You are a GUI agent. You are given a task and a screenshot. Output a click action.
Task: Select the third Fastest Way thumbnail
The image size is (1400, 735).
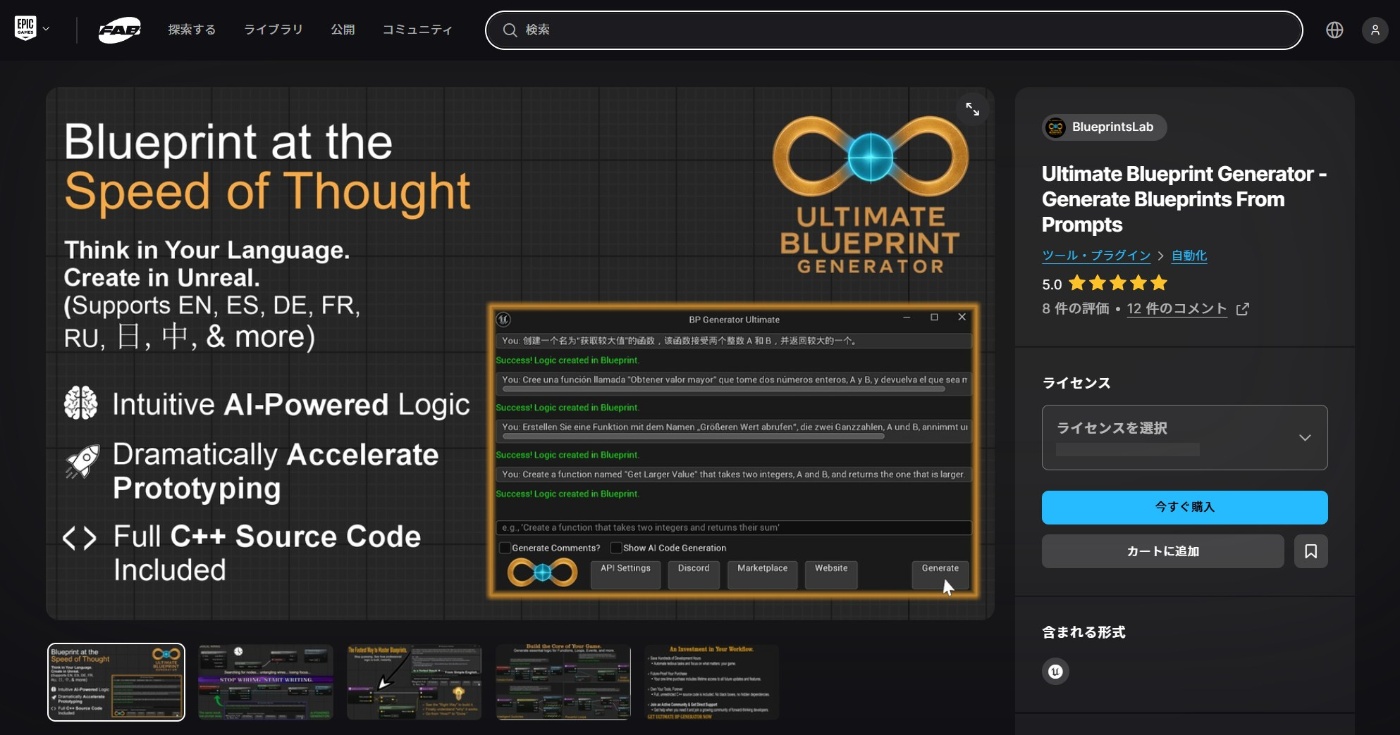point(414,682)
